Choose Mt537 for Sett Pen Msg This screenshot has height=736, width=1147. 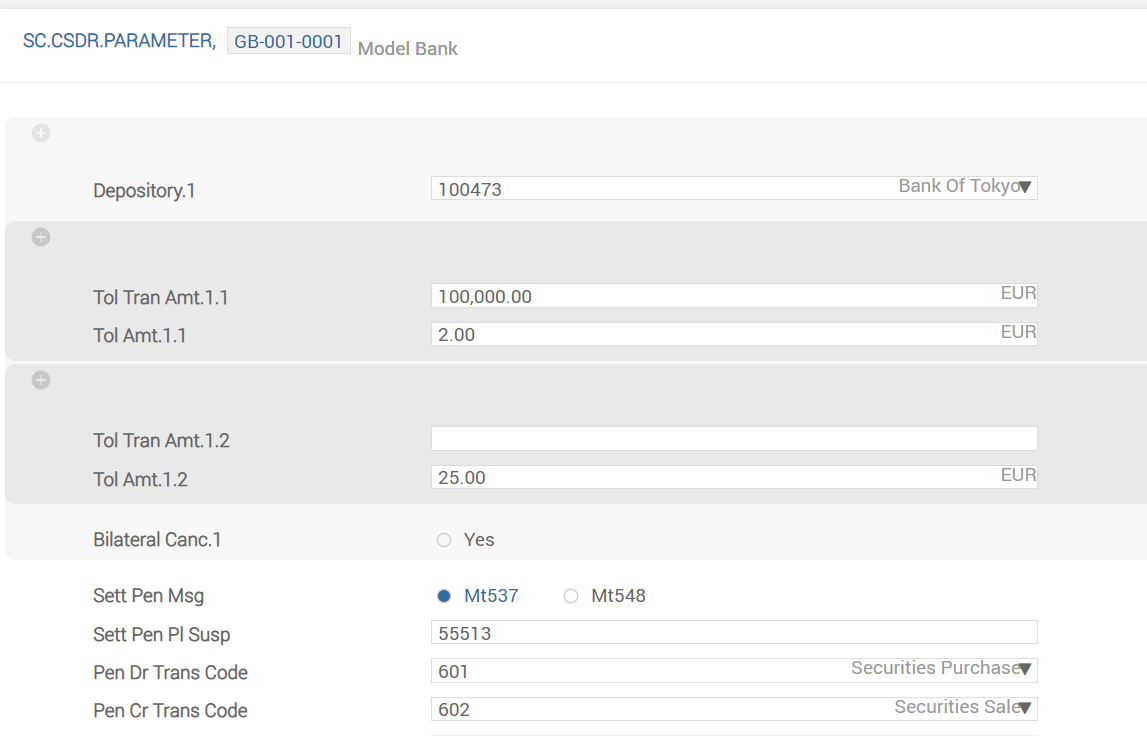click(444, 596)
